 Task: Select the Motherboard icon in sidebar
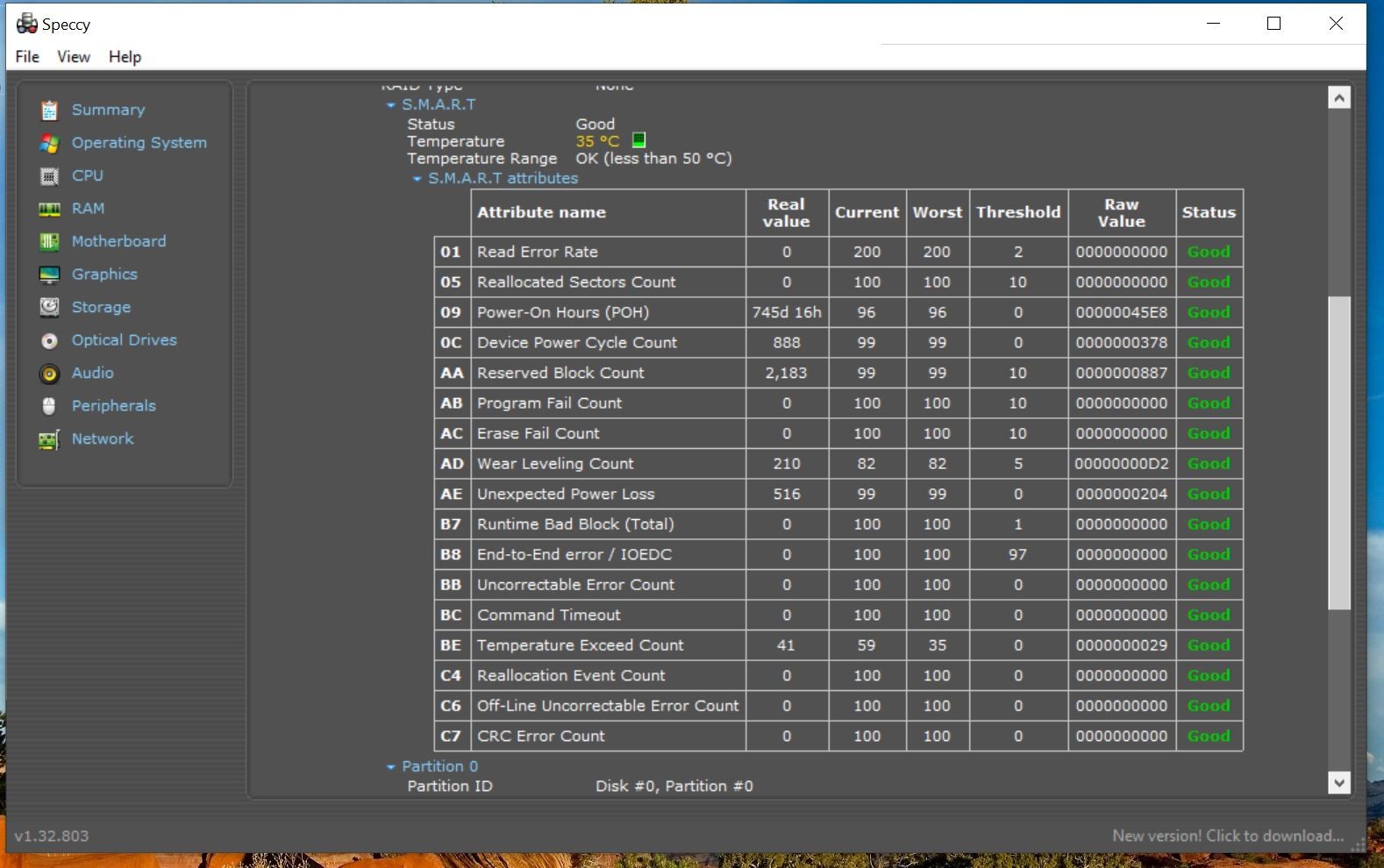[49, 242]
